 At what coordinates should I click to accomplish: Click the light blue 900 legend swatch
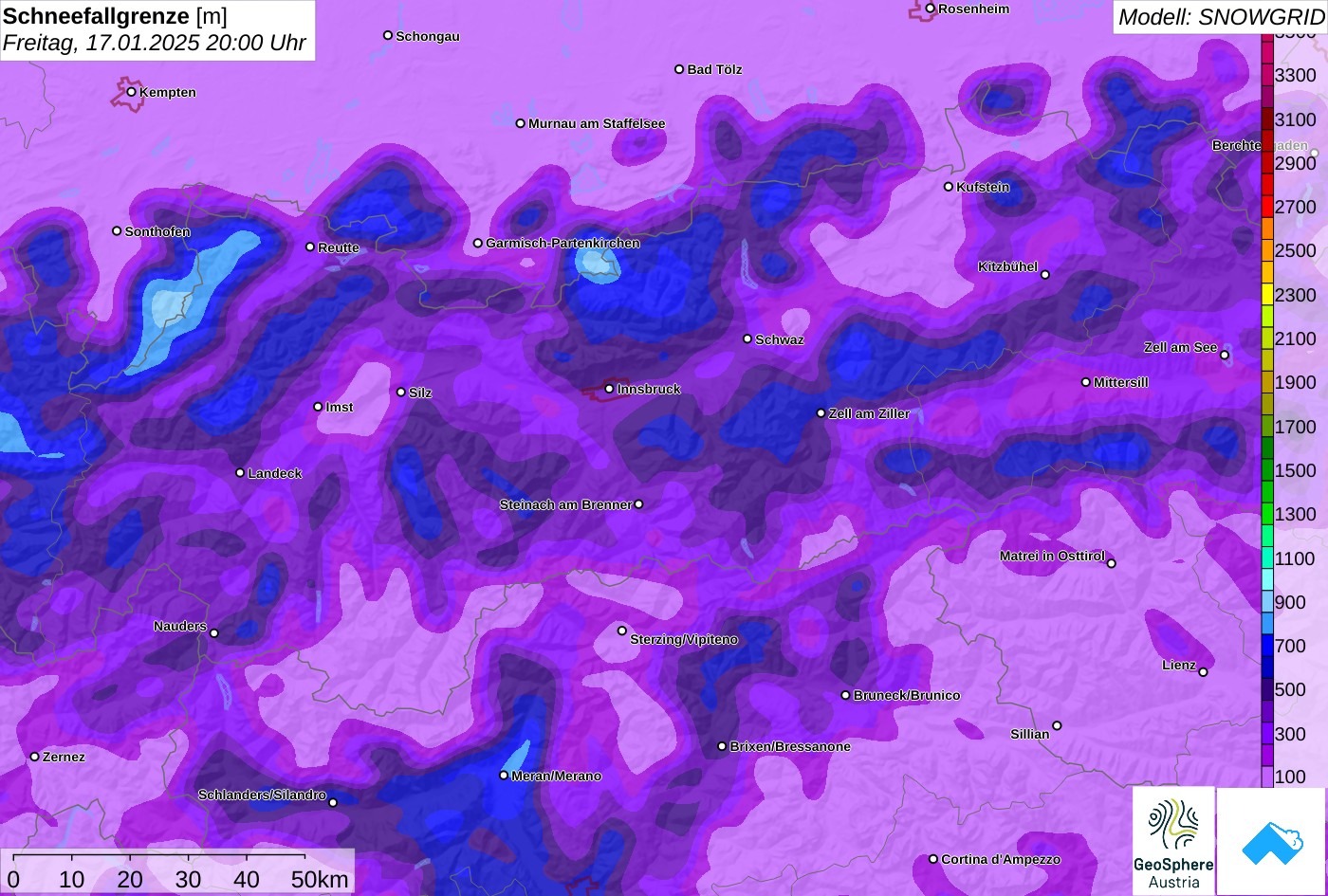pos(1267,602)
